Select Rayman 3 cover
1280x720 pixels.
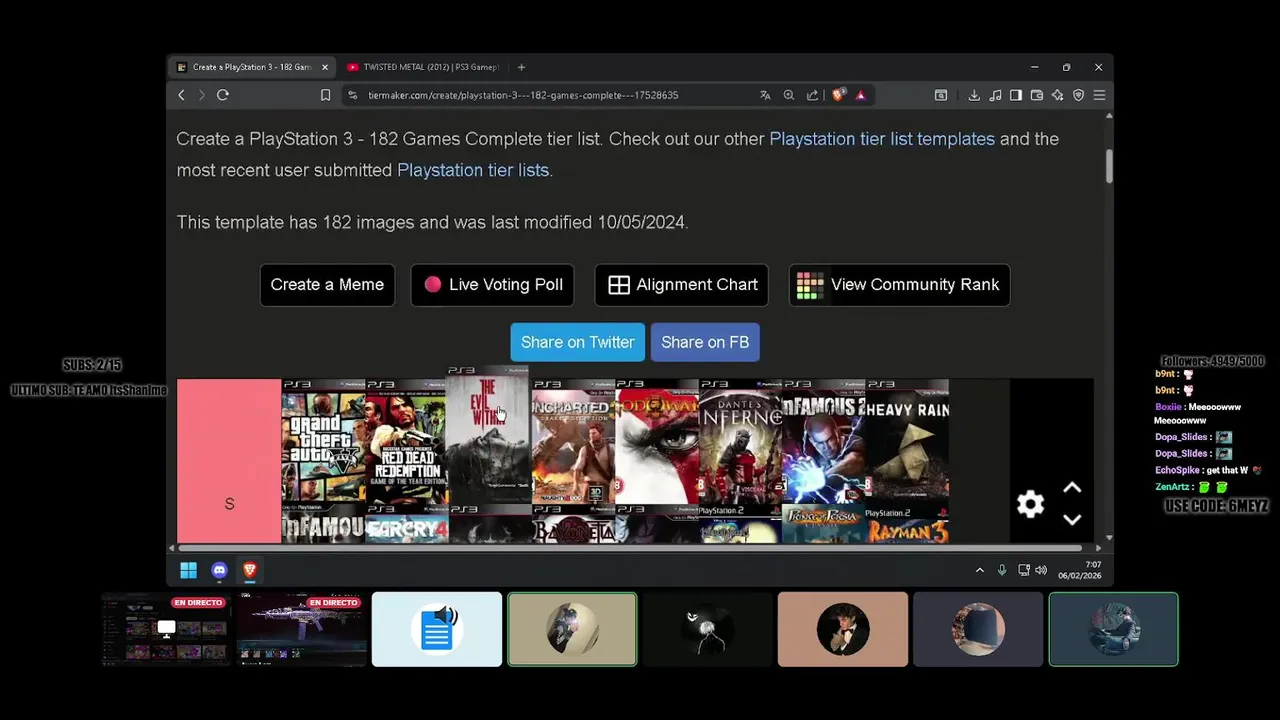907,524
